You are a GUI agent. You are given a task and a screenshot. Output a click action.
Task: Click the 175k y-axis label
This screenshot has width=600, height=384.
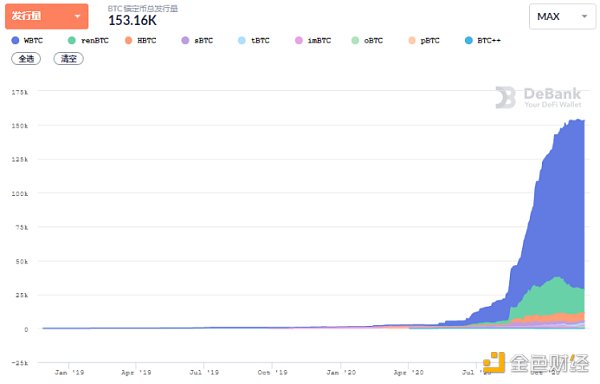(20, 92)
